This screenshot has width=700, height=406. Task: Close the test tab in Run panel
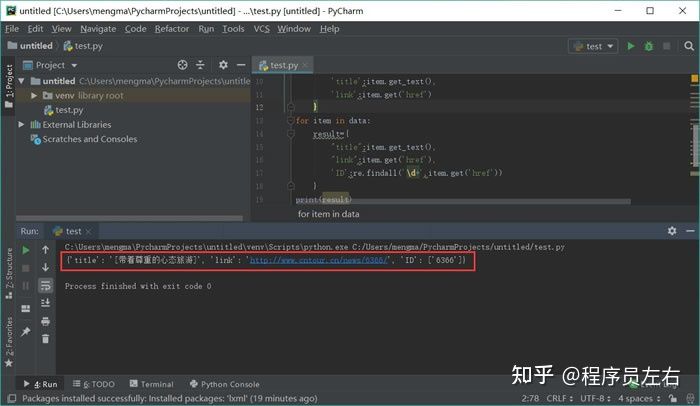(88, 231)
